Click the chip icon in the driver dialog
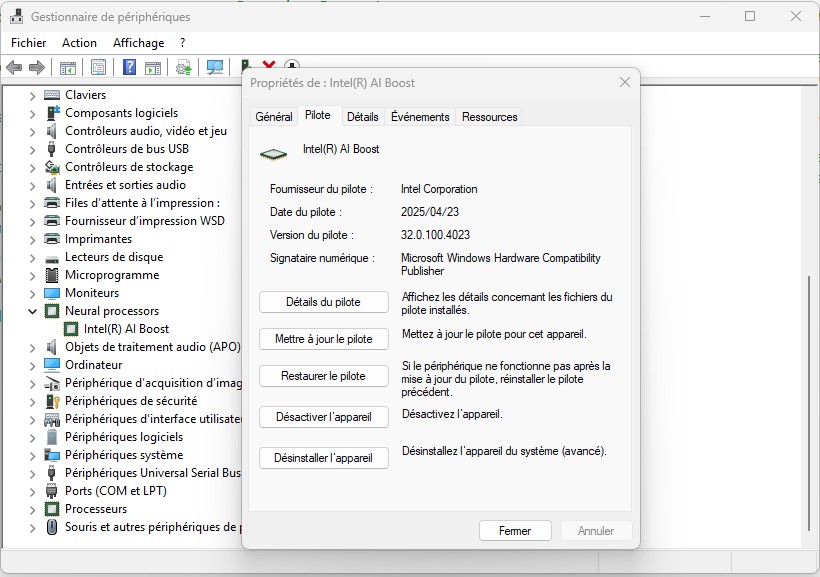 click(x=273, y=153)
